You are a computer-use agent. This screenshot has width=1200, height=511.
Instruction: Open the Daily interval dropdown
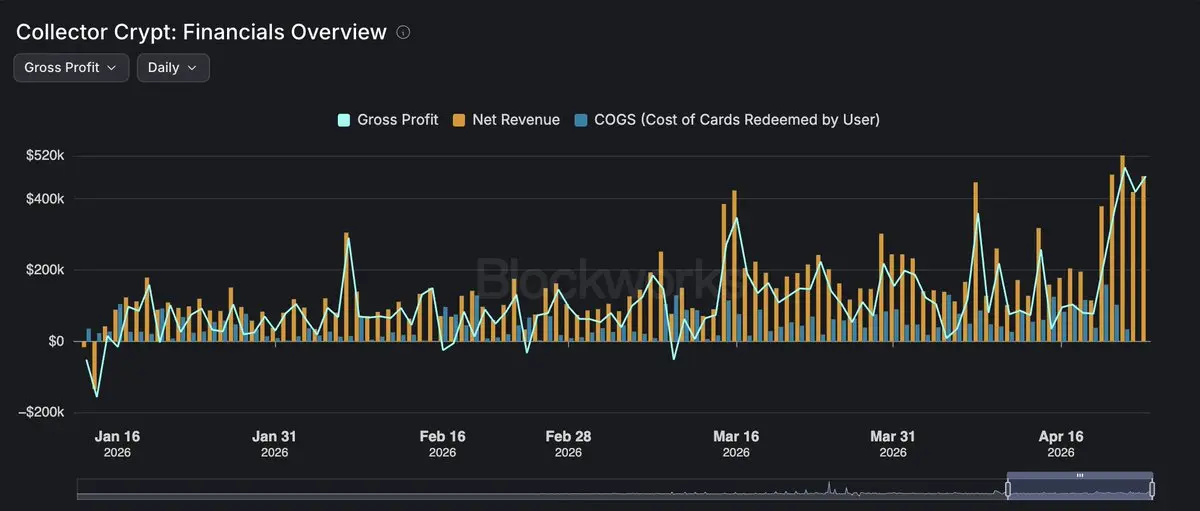tap(173, 68)
